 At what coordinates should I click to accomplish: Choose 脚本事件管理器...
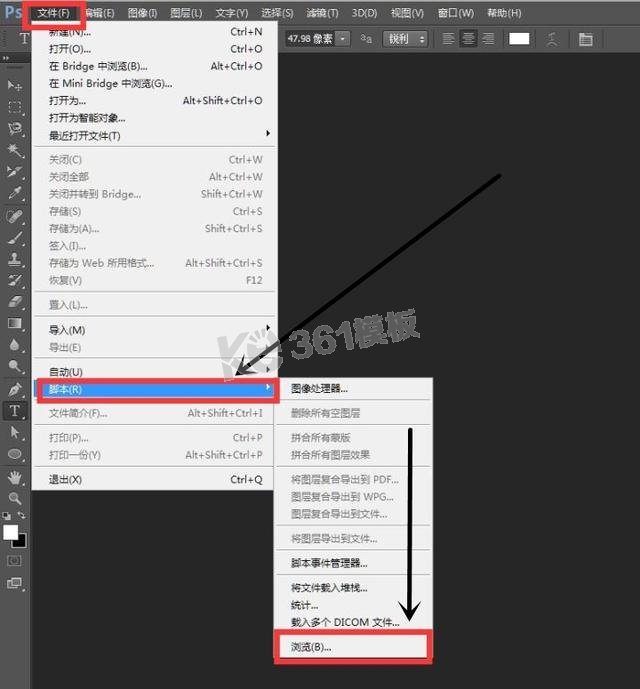(353, 563)
